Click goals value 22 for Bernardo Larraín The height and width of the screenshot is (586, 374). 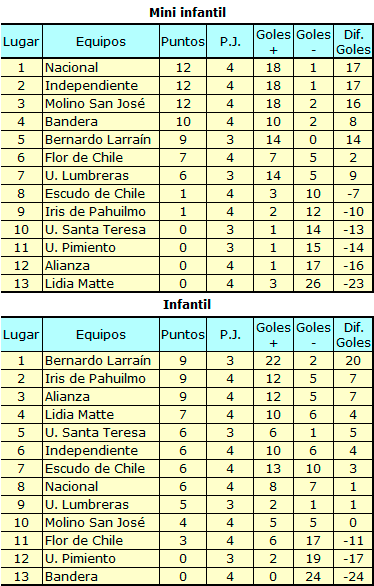273,361
